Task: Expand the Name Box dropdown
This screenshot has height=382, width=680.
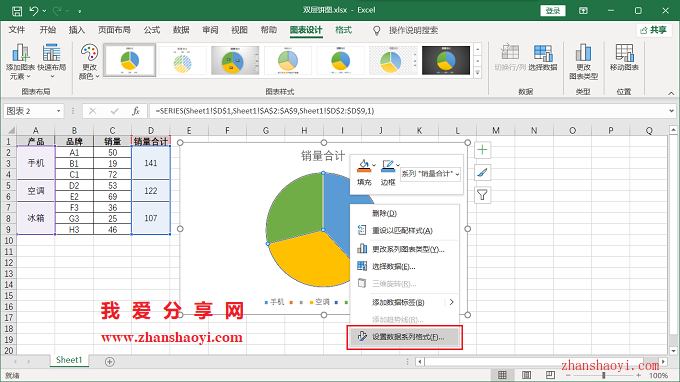Action: pyautogui.click(x=59, y=111)
